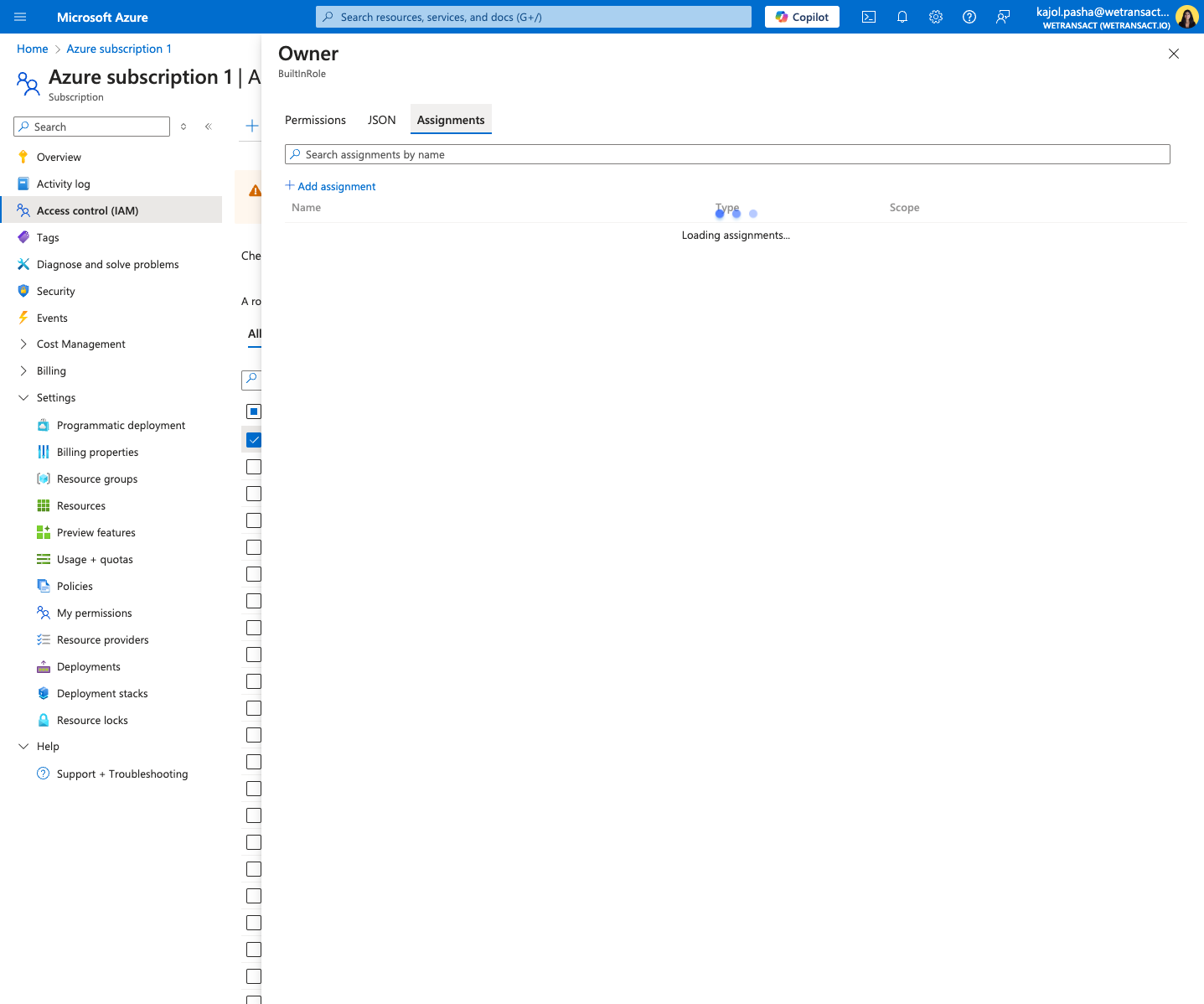
Task: Expand the Billing section
Action: pos(23,370)
